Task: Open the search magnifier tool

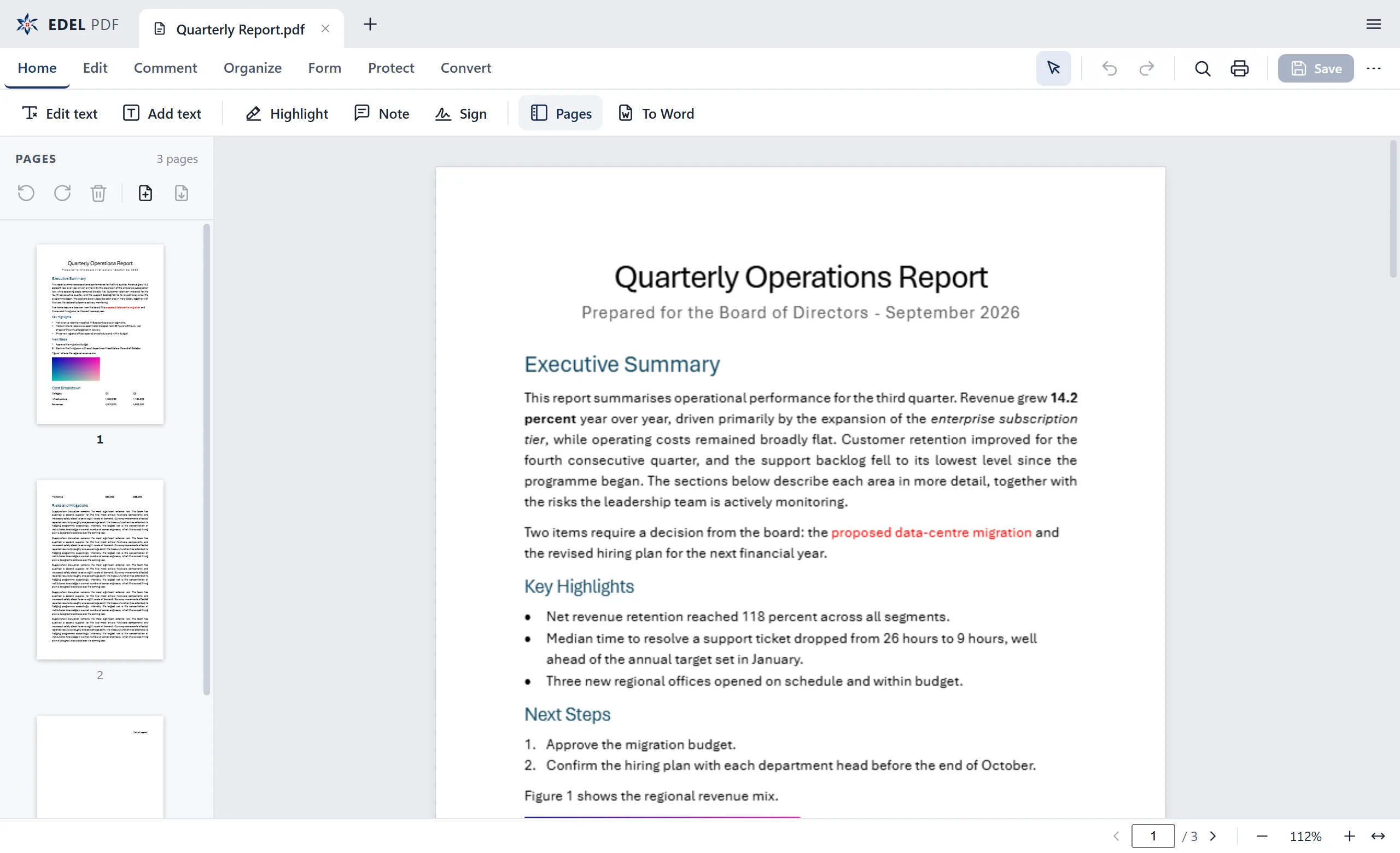Action: [x=1202, y=68]
